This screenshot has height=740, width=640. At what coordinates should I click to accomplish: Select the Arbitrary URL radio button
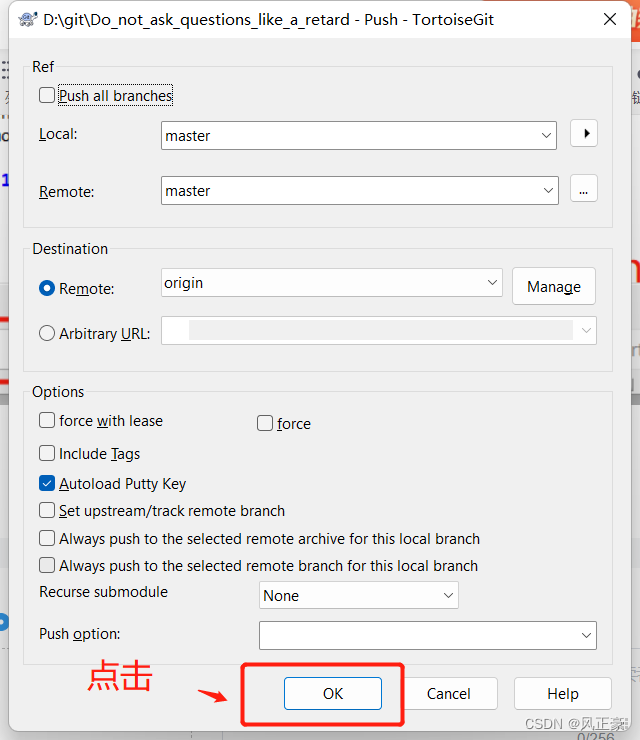[x=47, y=333]
